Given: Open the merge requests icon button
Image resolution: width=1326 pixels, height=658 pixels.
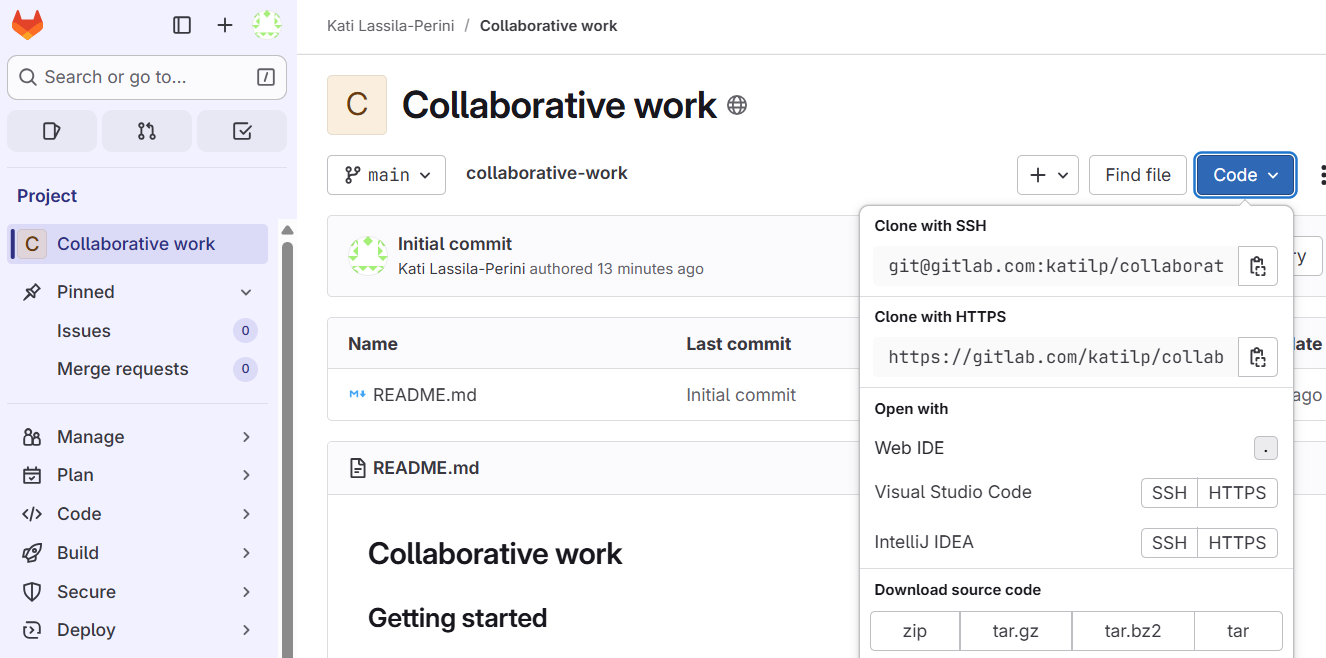Looking at the screenshot, I should click(x=147, y=131).
